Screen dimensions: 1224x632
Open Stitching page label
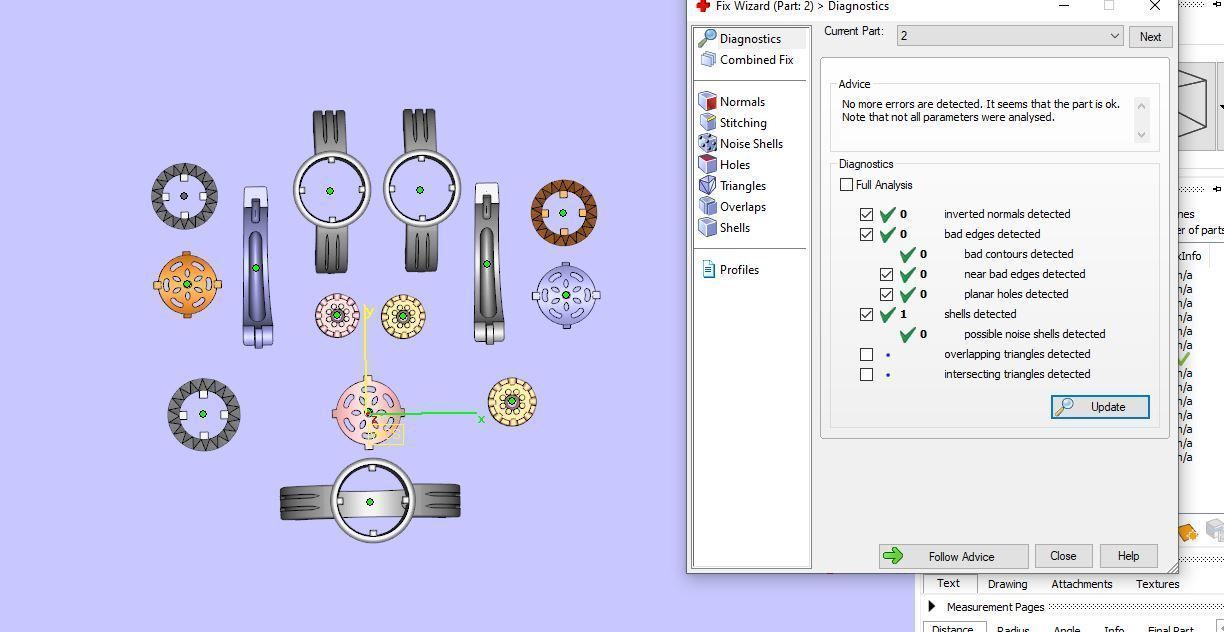(x=743, y=123)
